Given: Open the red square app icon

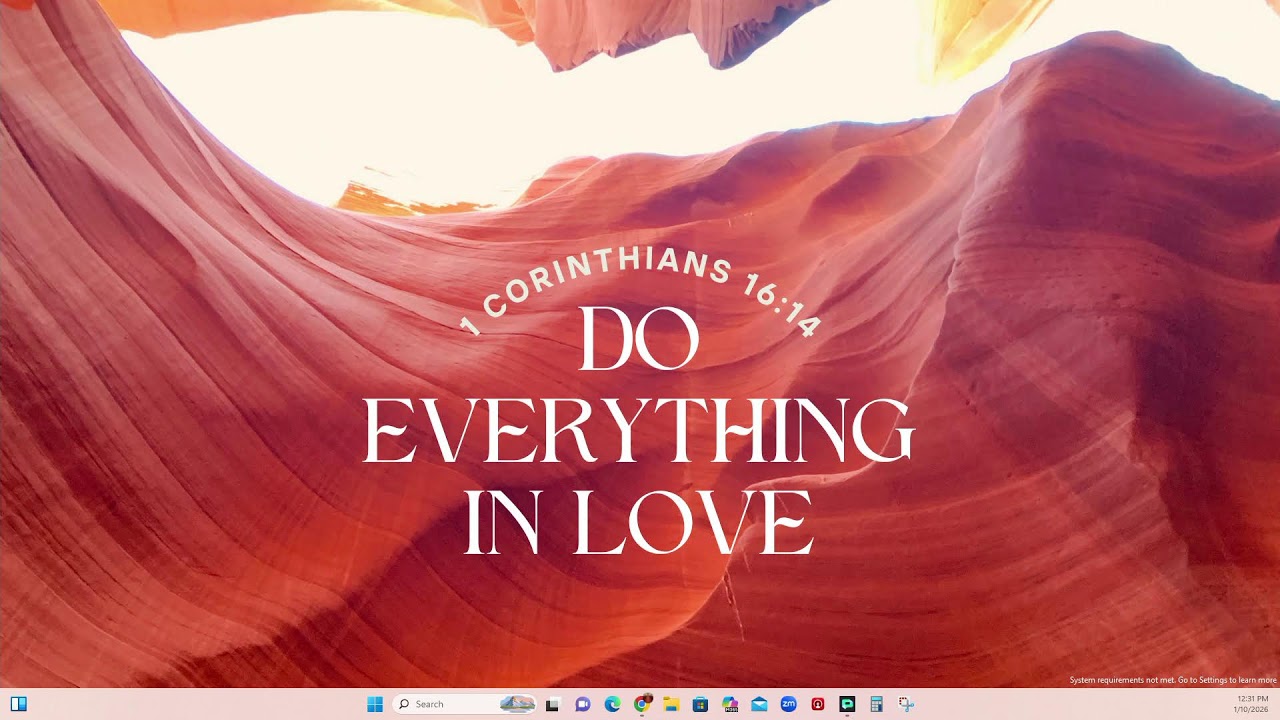Looking at the screenshot, I should 818,704.
